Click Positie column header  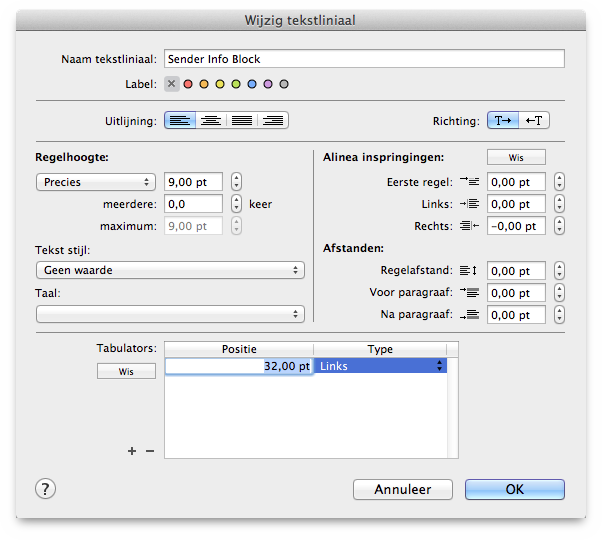(x=239, y=349)
